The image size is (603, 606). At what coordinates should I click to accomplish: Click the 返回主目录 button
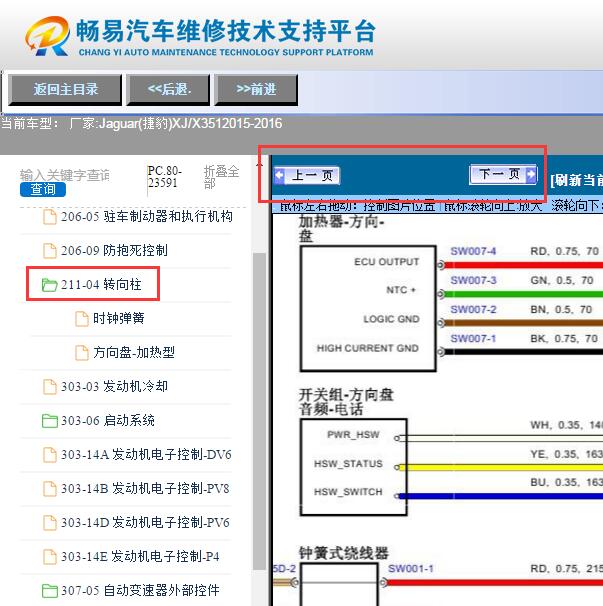click(x=65, y=90)
